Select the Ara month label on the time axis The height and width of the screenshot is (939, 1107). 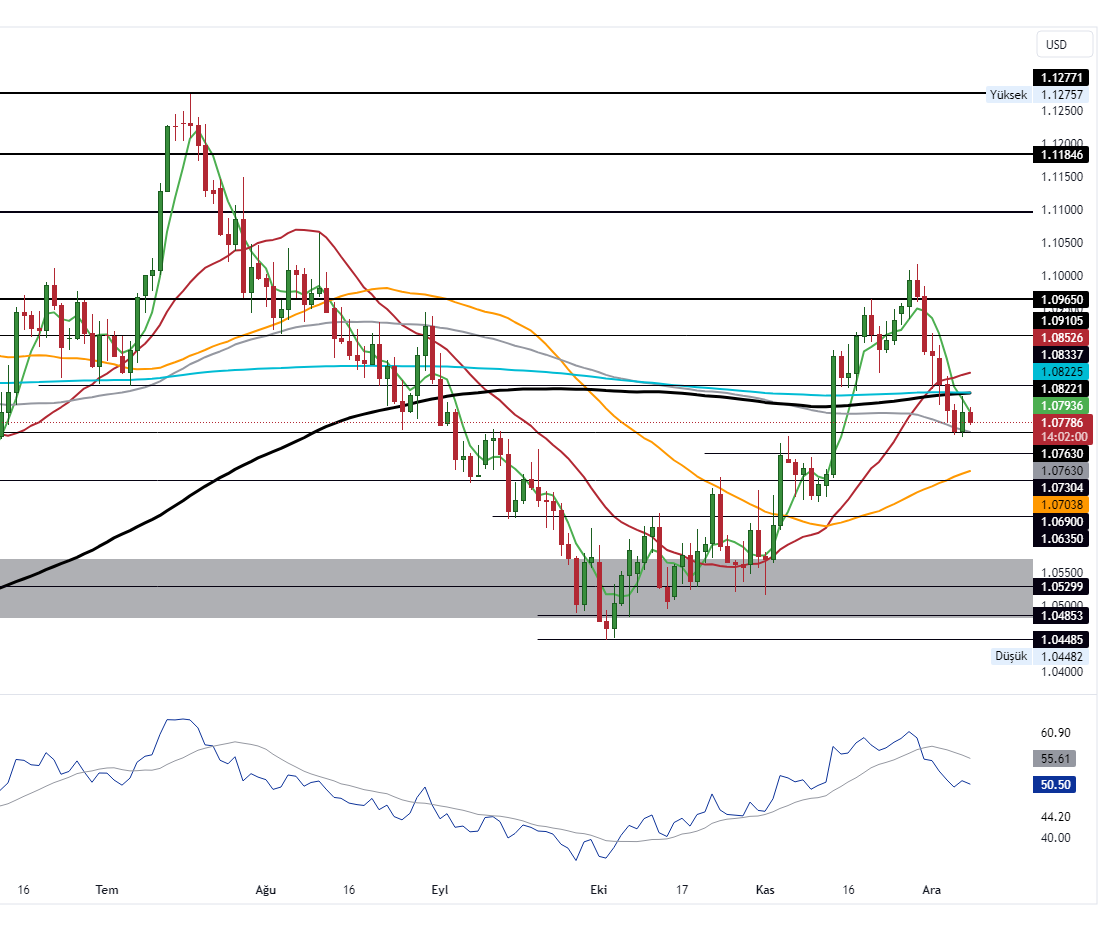932,889
